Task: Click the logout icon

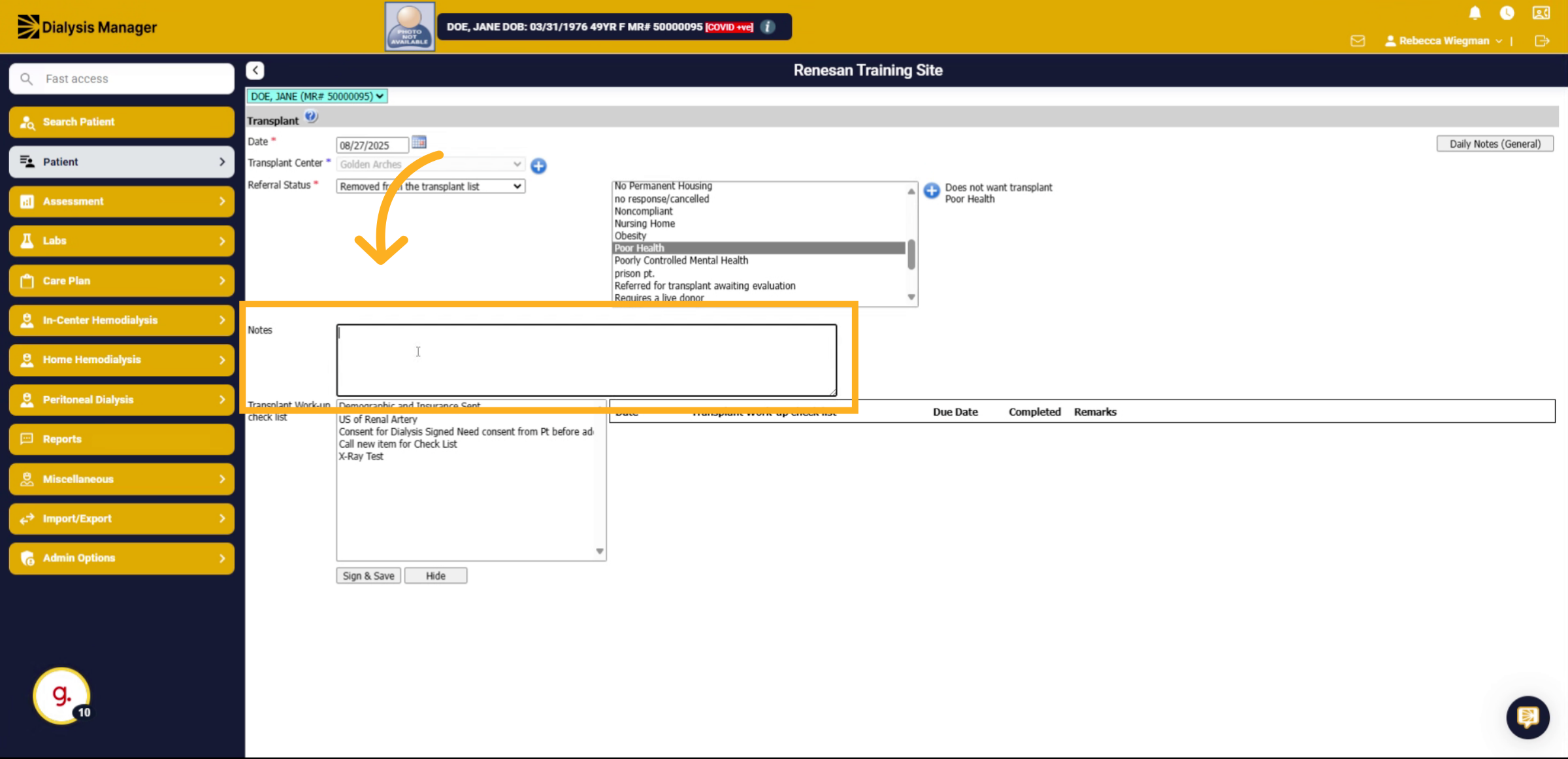Action: coord(1542,41)
